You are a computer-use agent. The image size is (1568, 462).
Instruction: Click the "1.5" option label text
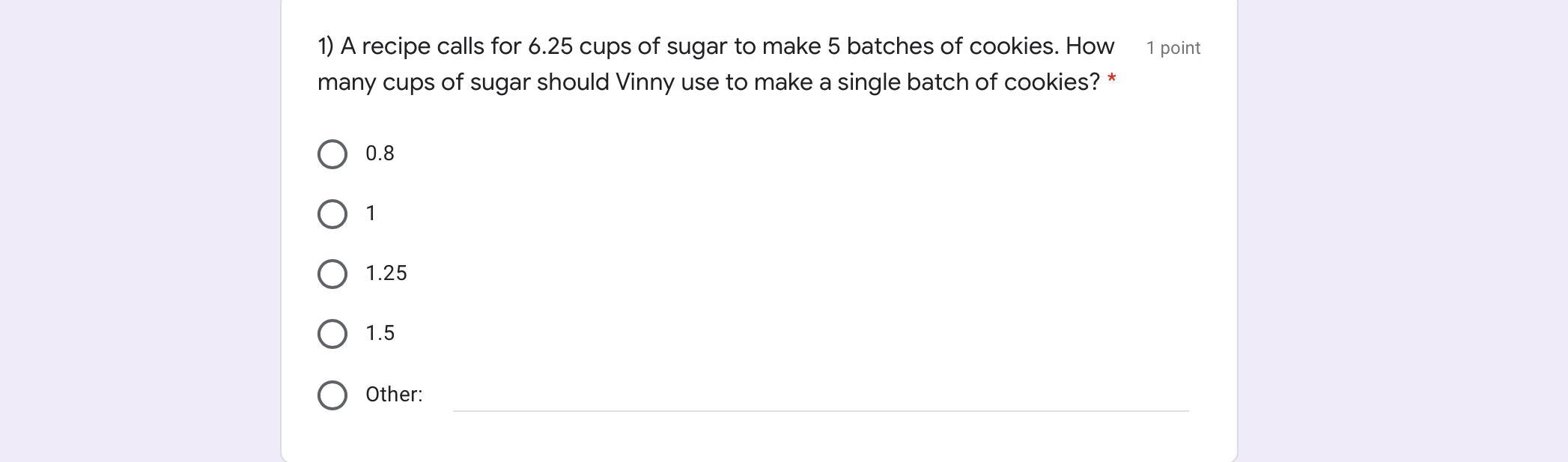click(380, 333)
